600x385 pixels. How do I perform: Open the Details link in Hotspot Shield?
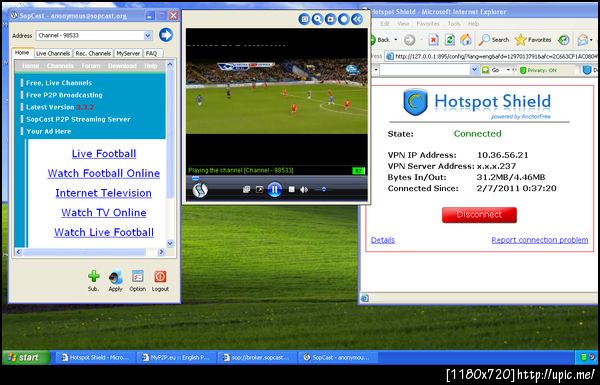(383, 240)
